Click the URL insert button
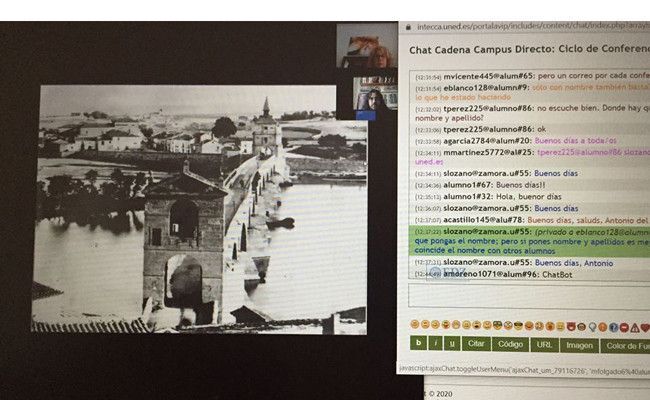 point(544,345)
